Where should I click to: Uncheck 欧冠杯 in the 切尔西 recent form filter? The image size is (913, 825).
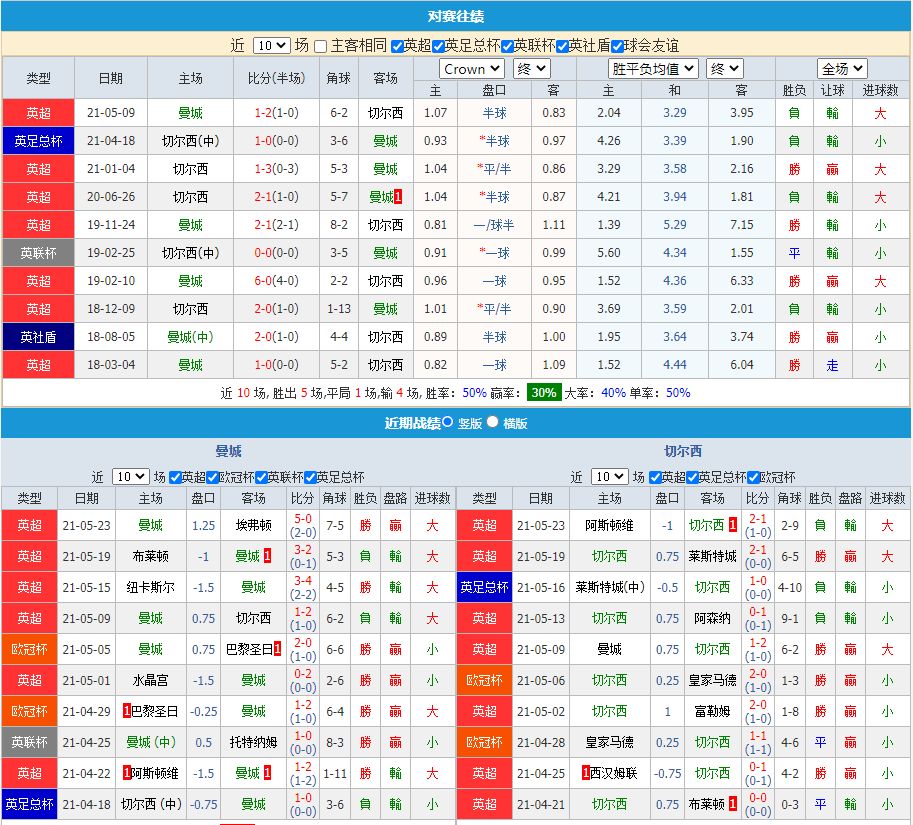click(753, 478)
